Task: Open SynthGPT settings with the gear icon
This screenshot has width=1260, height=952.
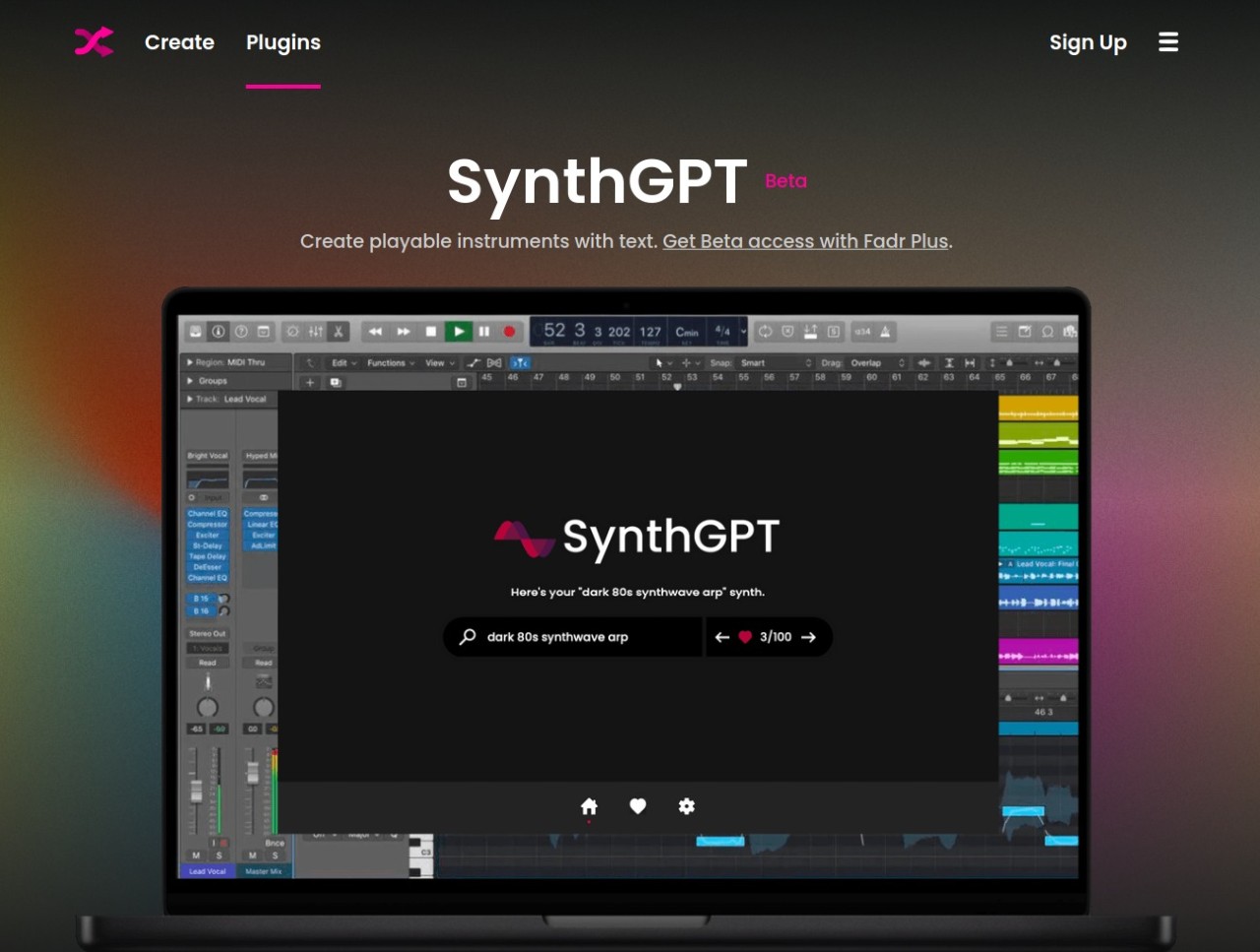Action: coord(686,805)
